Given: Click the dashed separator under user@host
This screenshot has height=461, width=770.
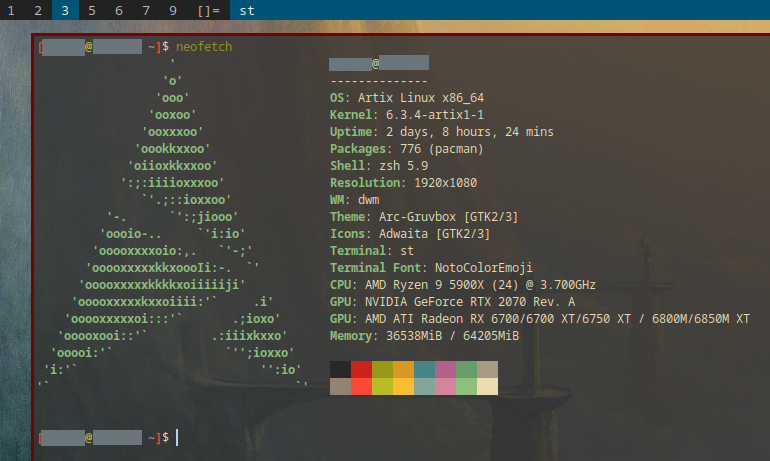Looking at the screenshot, I should point(379,81).
